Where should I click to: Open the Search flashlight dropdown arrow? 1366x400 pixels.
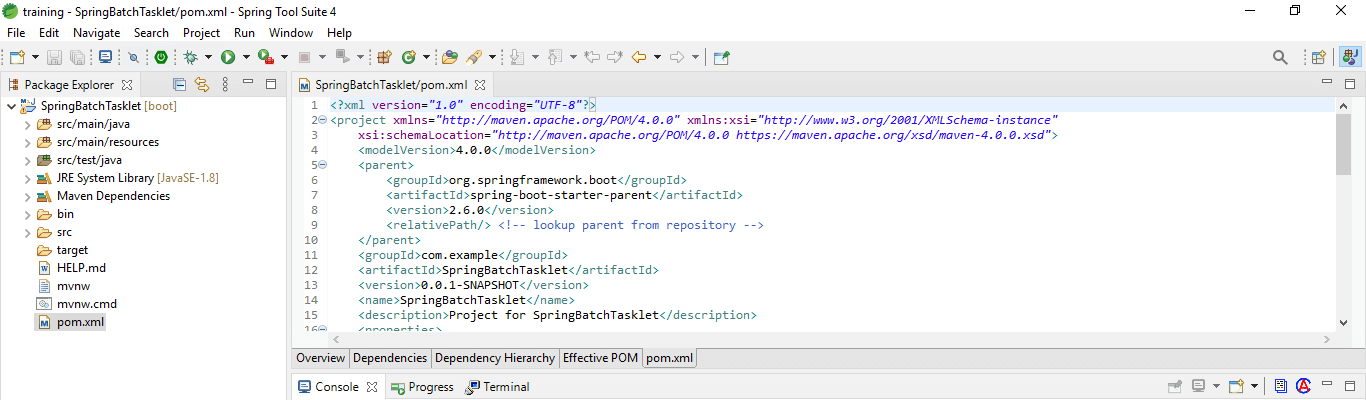coord(493,58)
